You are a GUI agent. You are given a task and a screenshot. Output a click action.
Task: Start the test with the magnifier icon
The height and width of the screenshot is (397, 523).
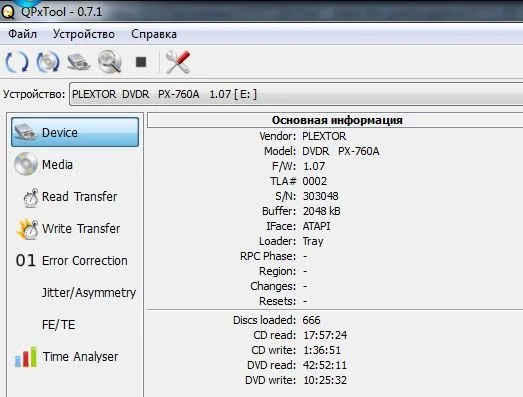(x=110, y=61)
